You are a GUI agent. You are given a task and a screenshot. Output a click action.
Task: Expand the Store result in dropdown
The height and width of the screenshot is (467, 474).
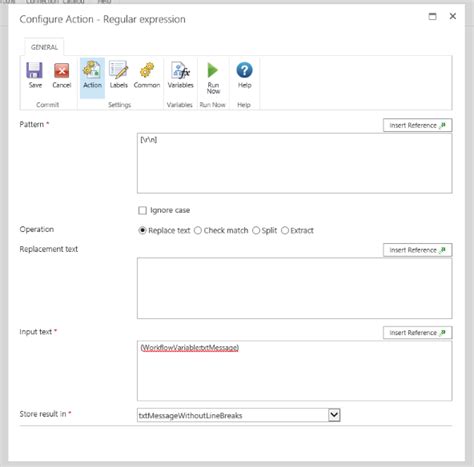pyautogui.click(x=334, y=415)
